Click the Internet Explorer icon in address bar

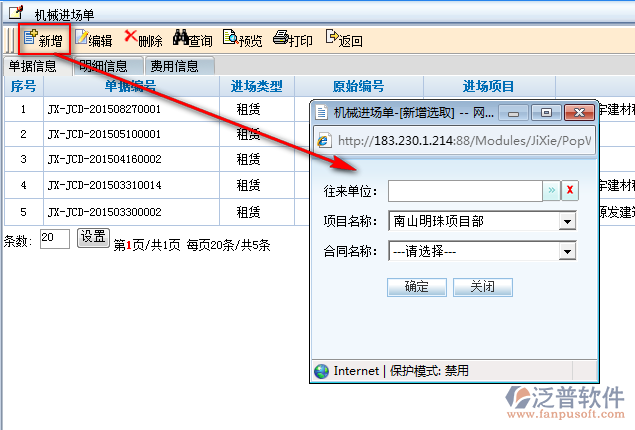coord(324,141)
